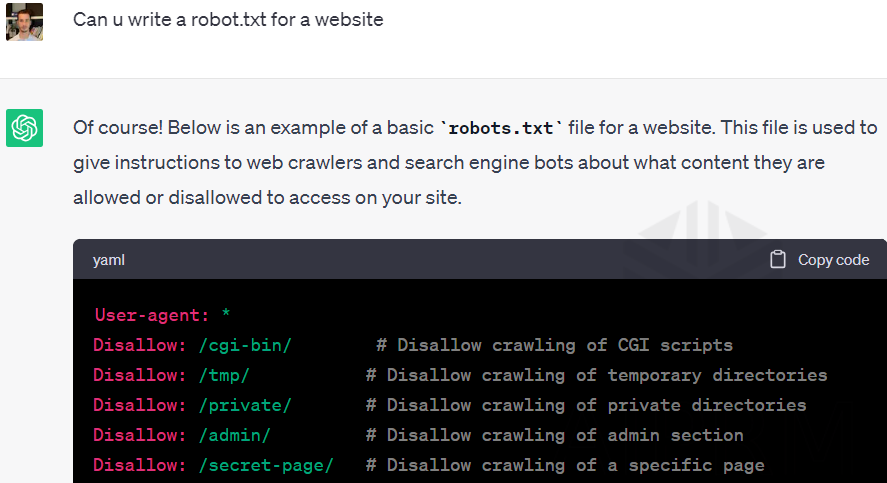Click the inline 'robots.txt' code text

501,128
